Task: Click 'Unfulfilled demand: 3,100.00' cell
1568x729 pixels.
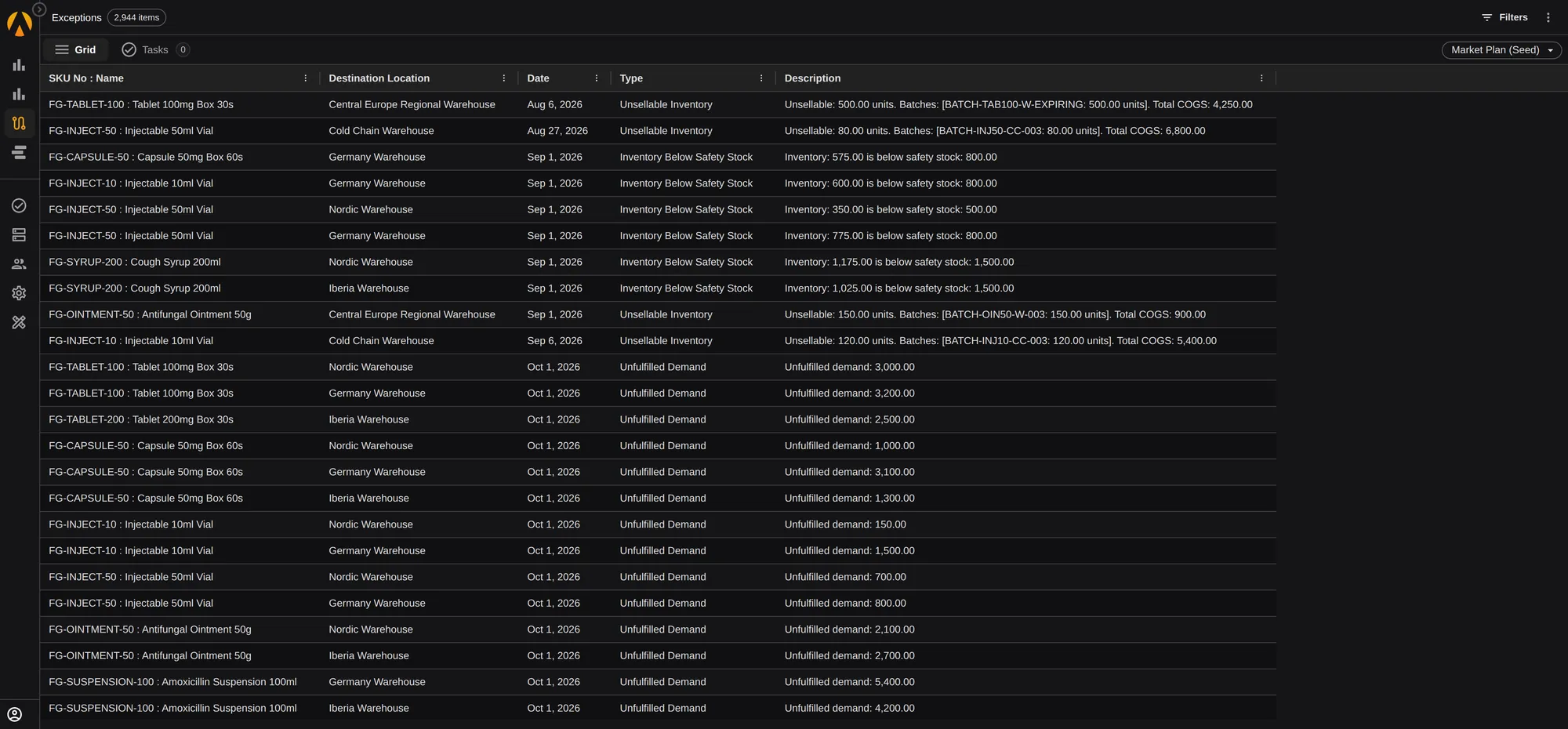Action: [849, 472]
